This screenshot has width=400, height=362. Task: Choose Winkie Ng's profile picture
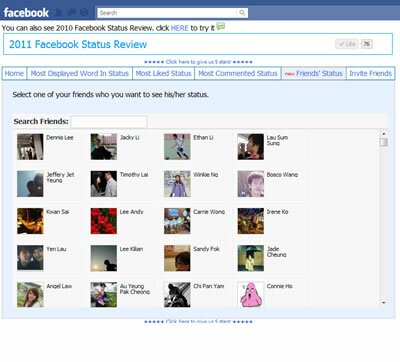point(177,184)
